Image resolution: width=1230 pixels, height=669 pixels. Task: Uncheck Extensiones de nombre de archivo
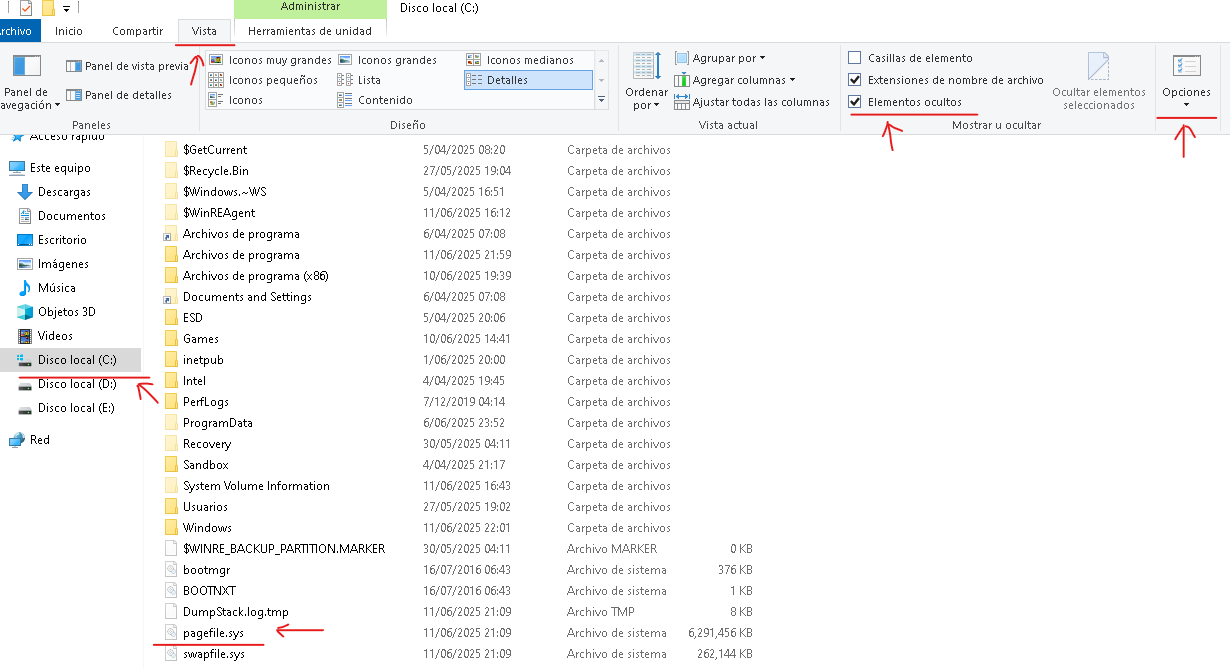[x=855, y=80]
